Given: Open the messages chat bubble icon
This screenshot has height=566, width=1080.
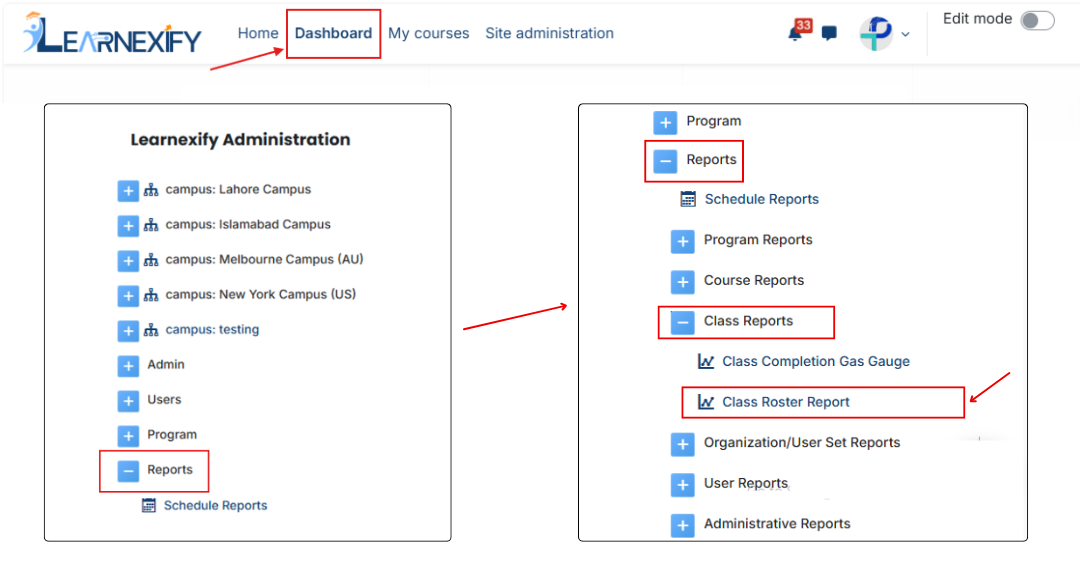Looking at the screenshot, I should (829, 33).
